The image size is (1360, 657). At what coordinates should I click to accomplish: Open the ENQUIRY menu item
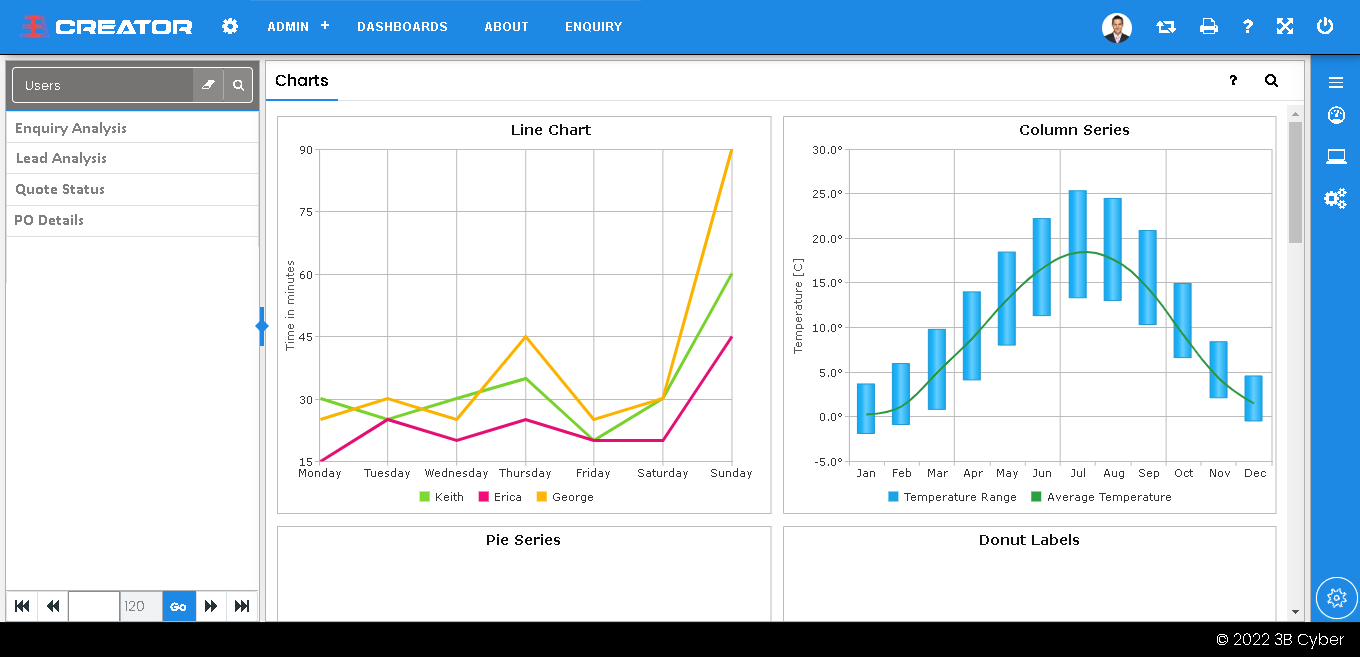(x=593, y=27)
